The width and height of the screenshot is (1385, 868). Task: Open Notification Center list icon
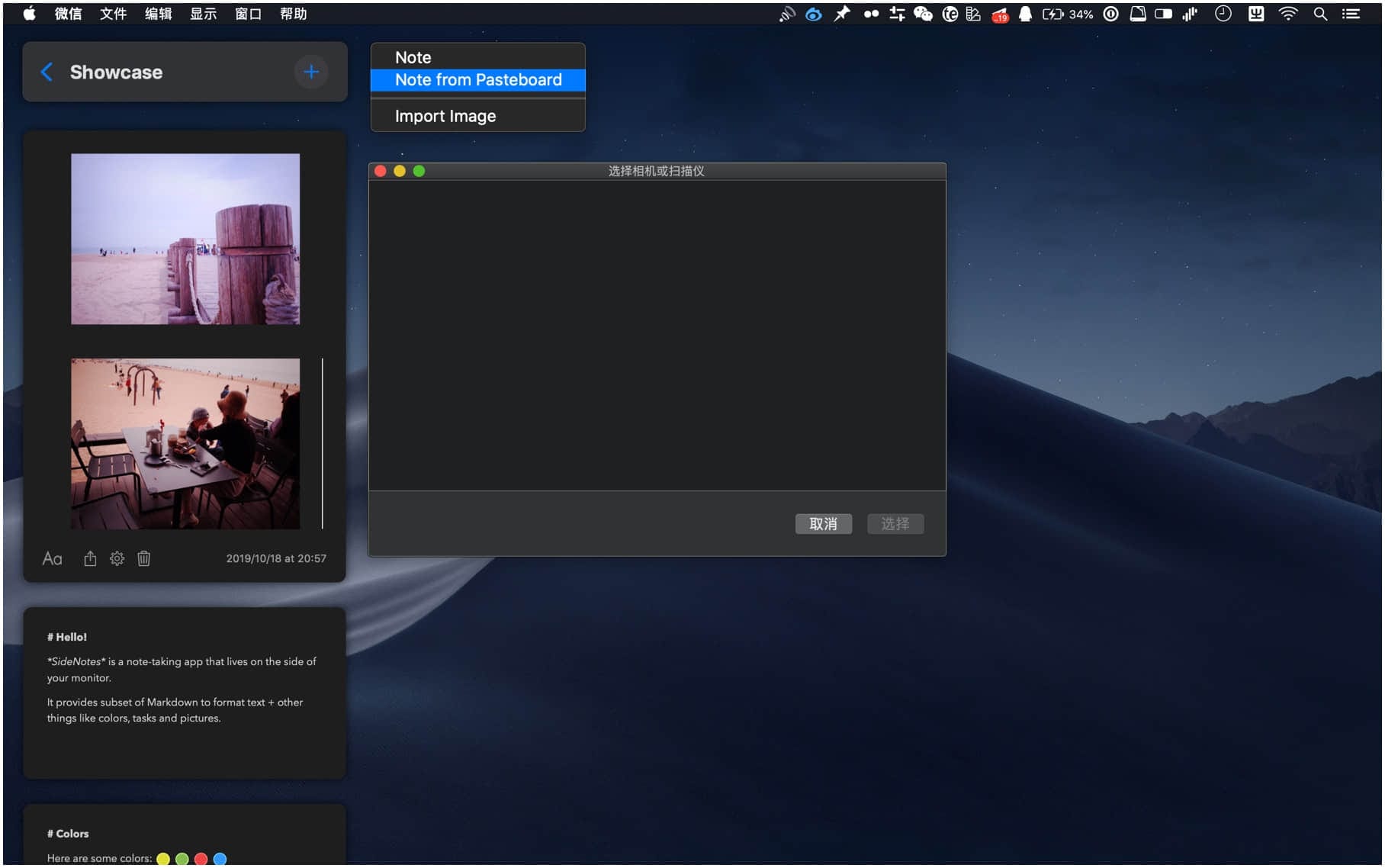click(x=1351, y=14)
